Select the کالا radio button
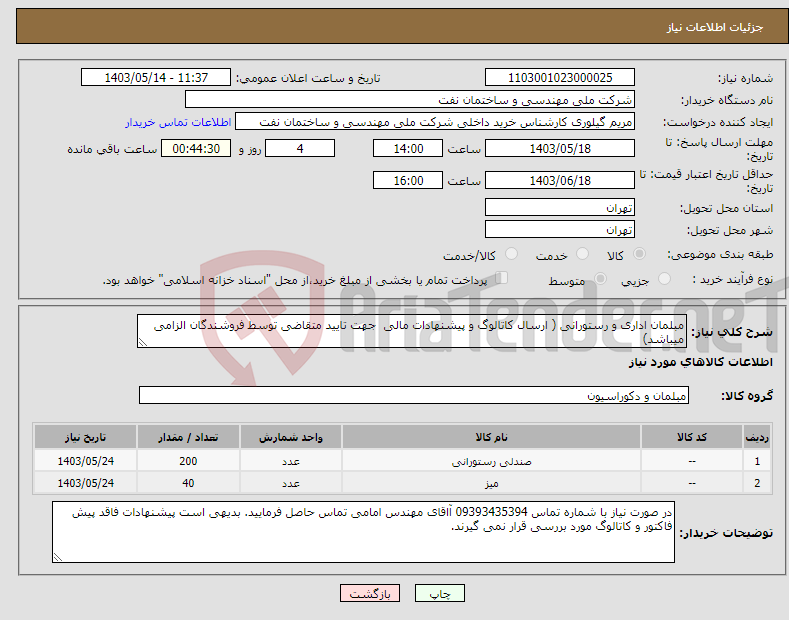The image size is (789, 620). (x=639, y=254)
